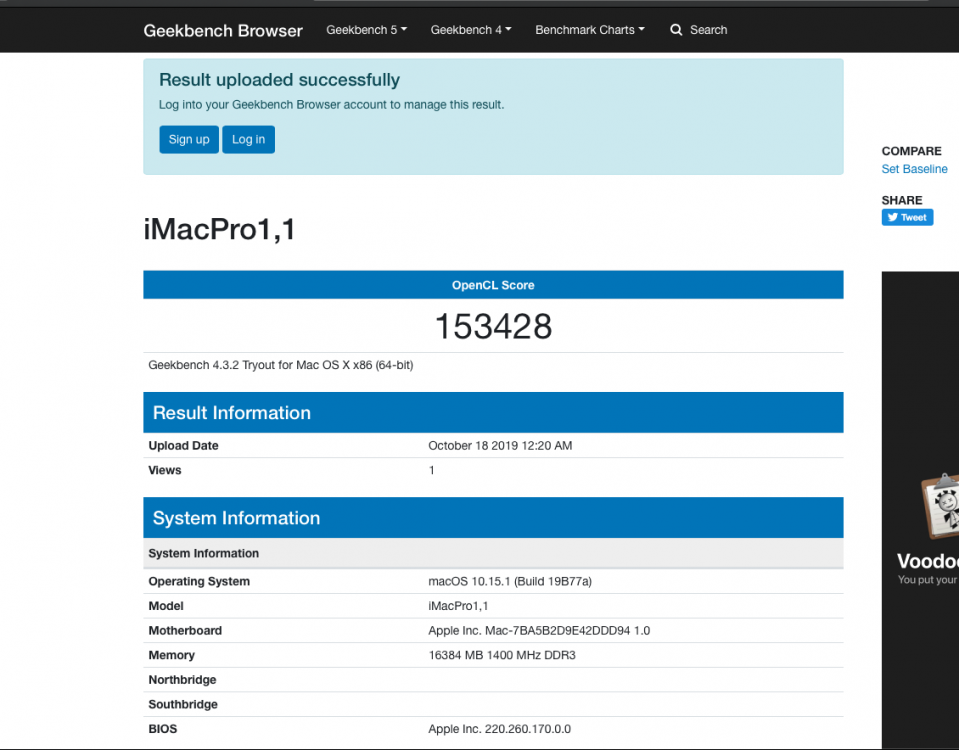The width and height of the screenshot is (959, 750).
Task: Click the OpenCL Score header bar
Action: (493, 285)
